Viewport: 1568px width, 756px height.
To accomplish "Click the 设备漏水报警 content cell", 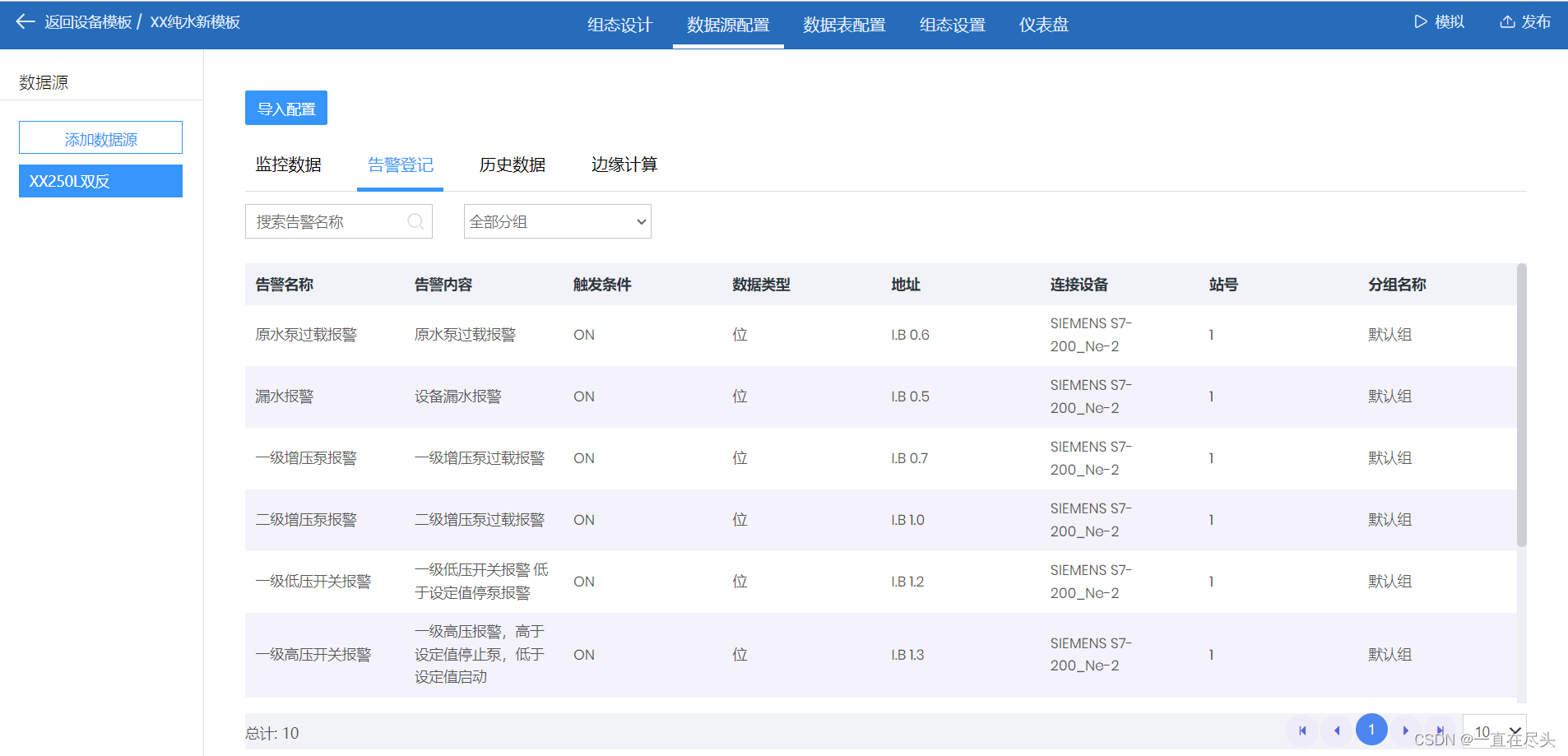I will [458, 397].
